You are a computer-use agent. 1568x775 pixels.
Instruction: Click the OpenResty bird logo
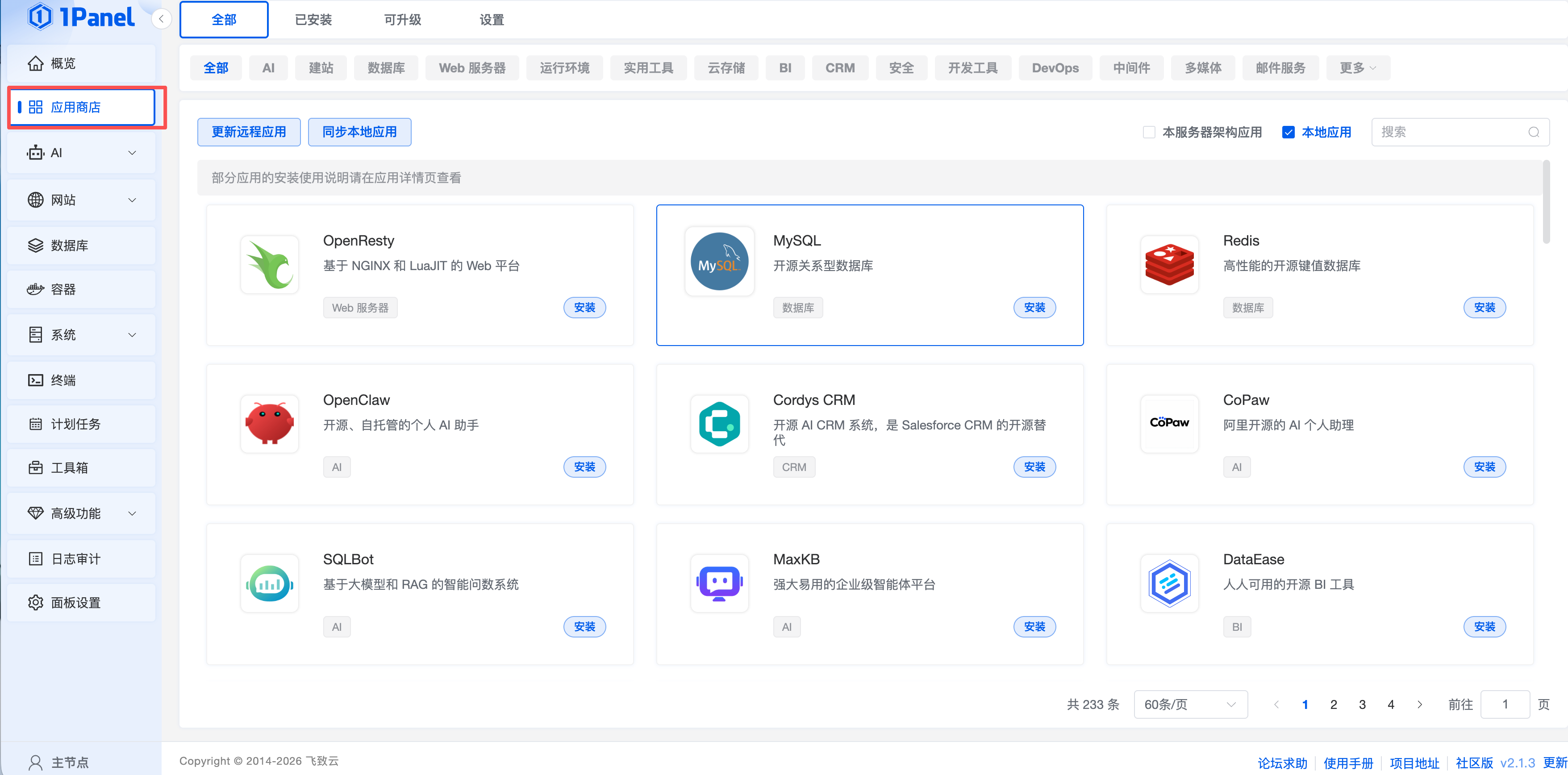coord(270,264)
